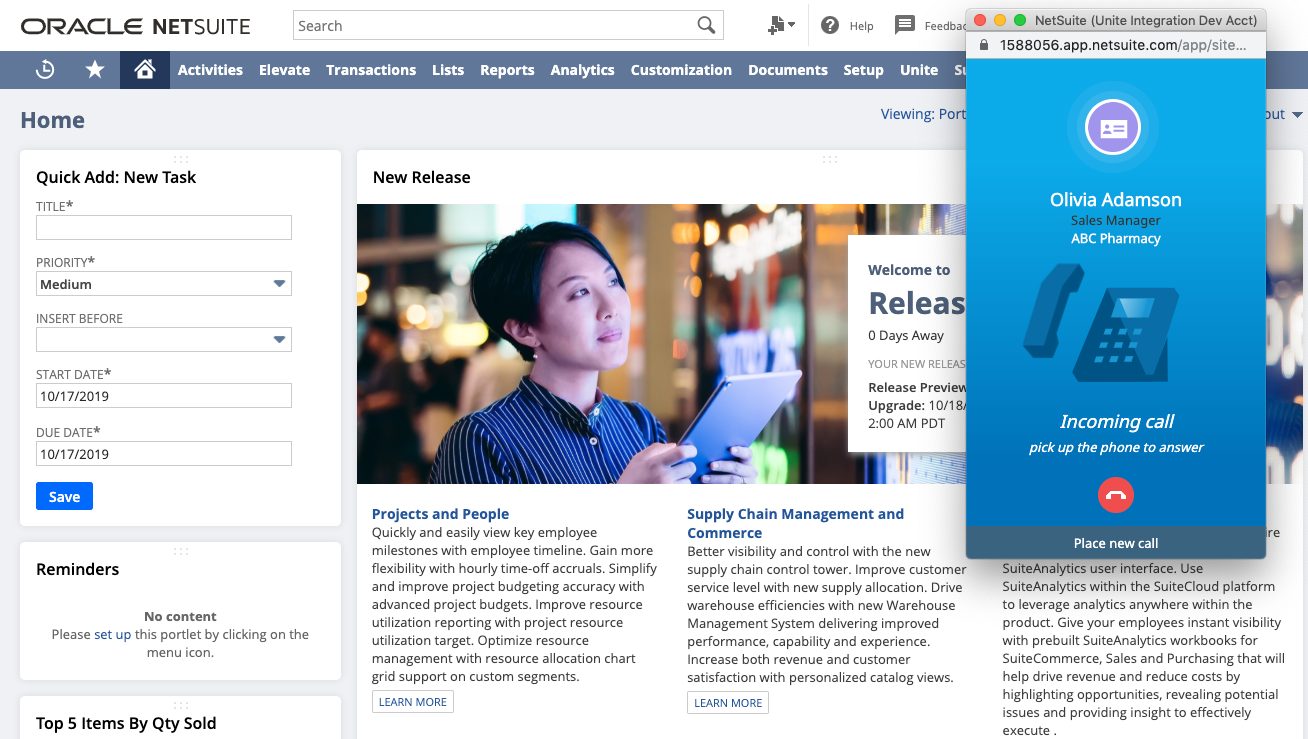Click the Sales Manager title text

click(1116, 220)
